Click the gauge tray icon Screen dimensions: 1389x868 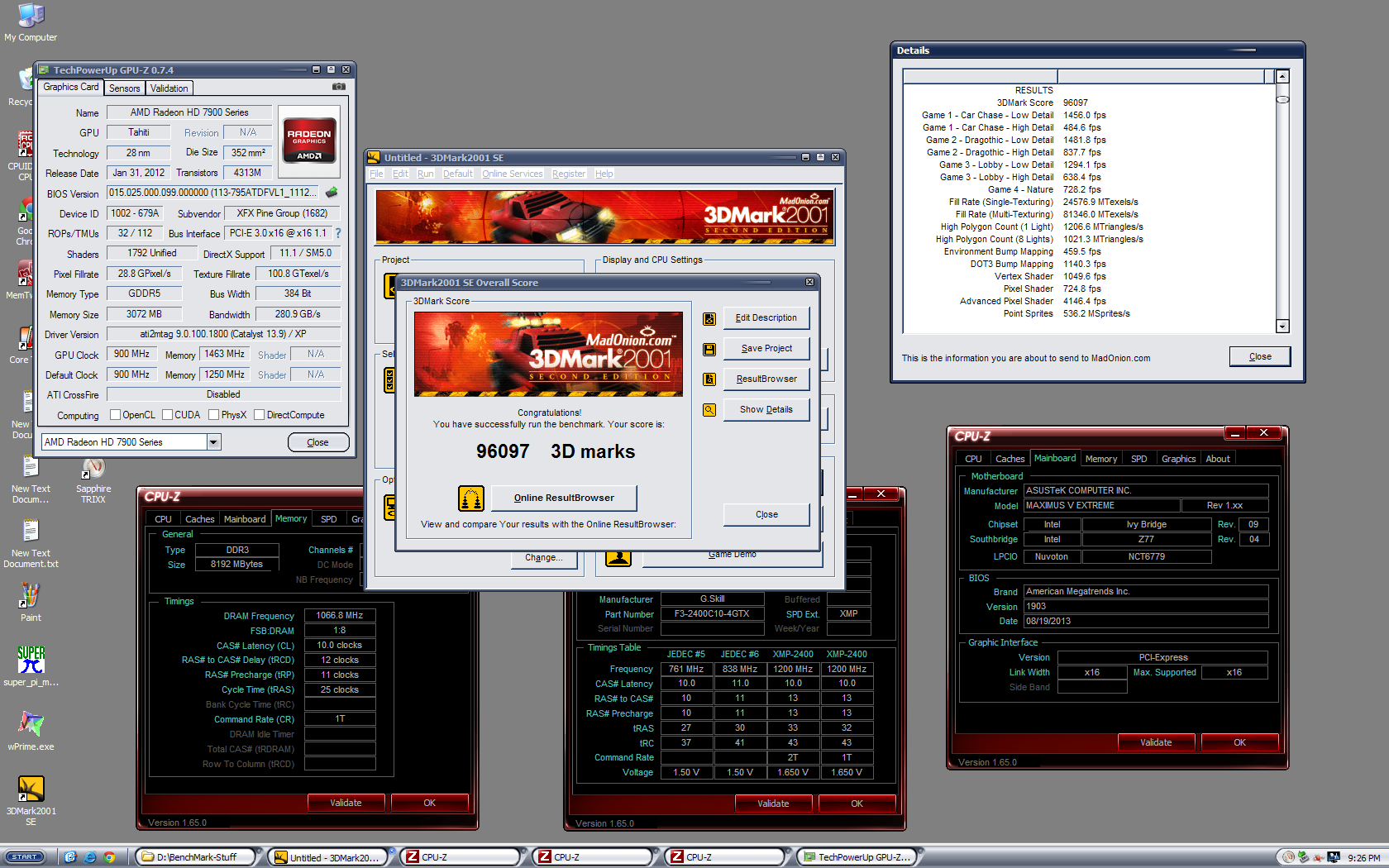click(1288, 857)
